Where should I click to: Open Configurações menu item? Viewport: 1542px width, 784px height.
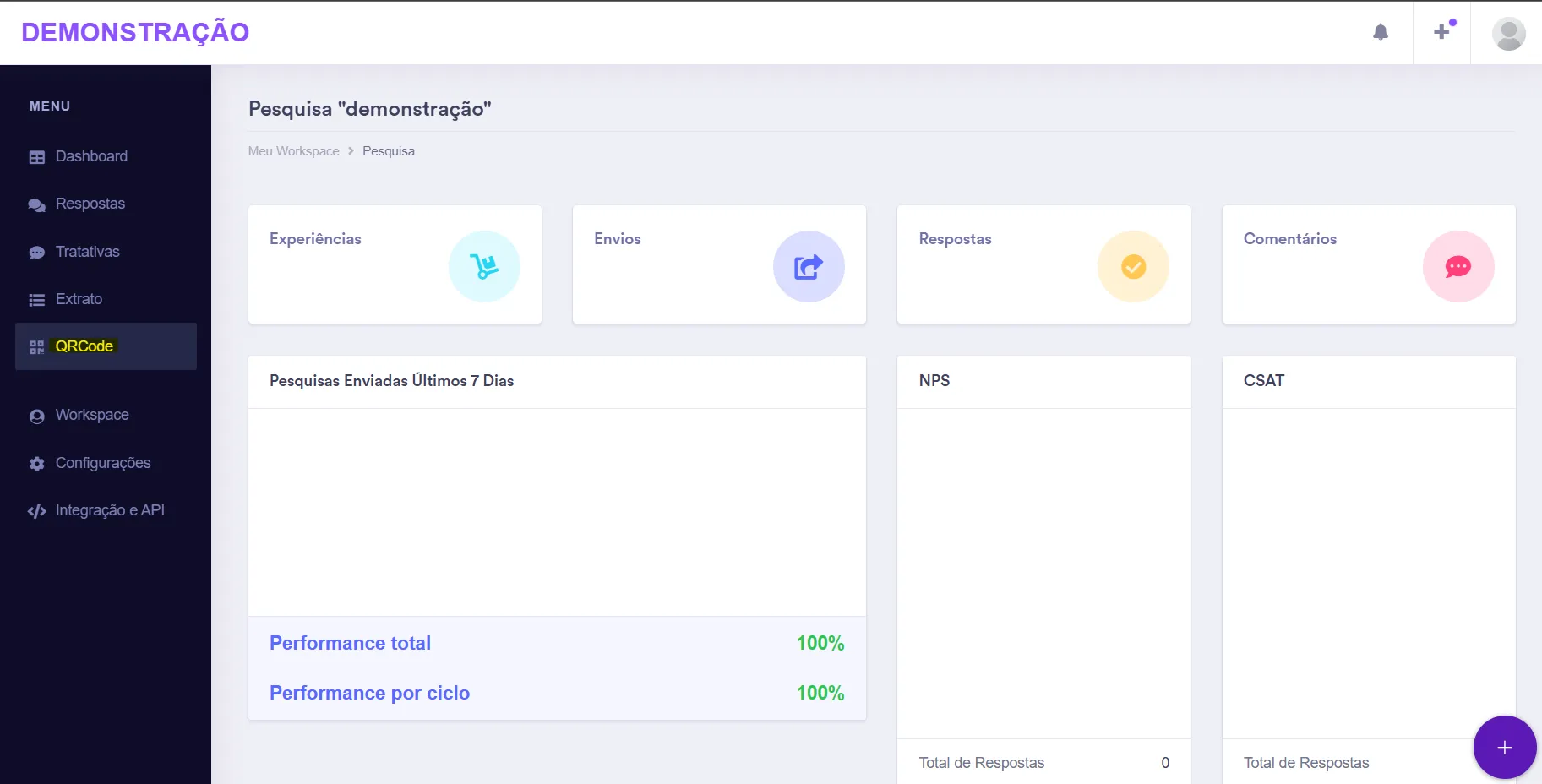click(x=103, y=463)
